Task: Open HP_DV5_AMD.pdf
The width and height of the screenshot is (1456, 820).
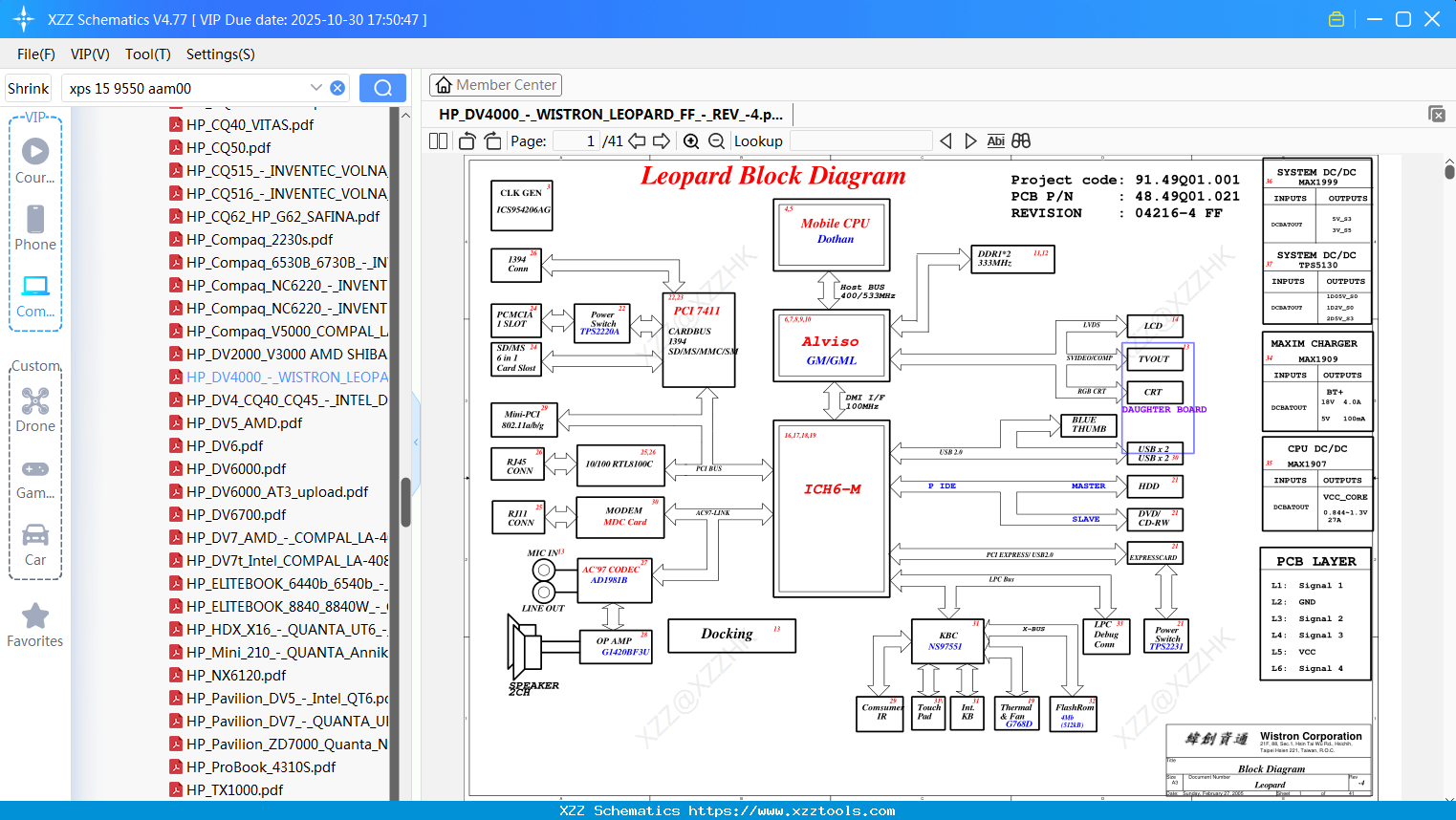Action: 244,422
